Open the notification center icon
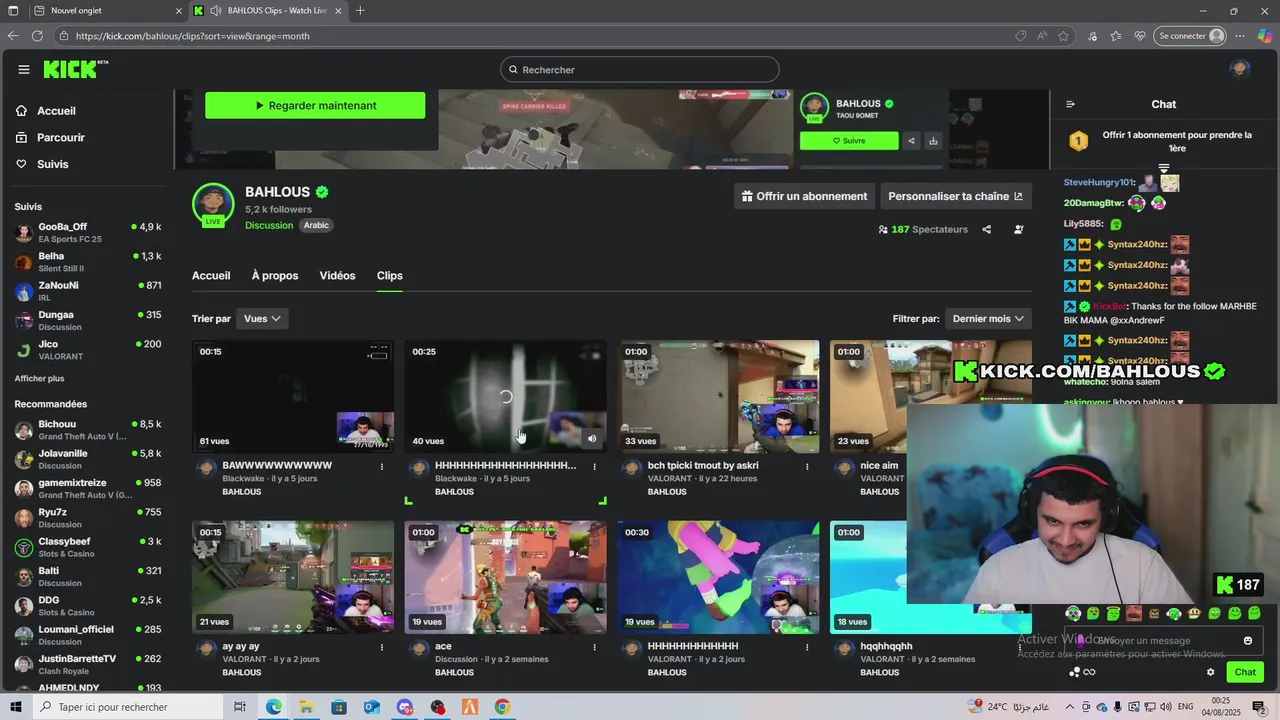The height and width of the screenshot is (720, 1280). coord(1259,707)
